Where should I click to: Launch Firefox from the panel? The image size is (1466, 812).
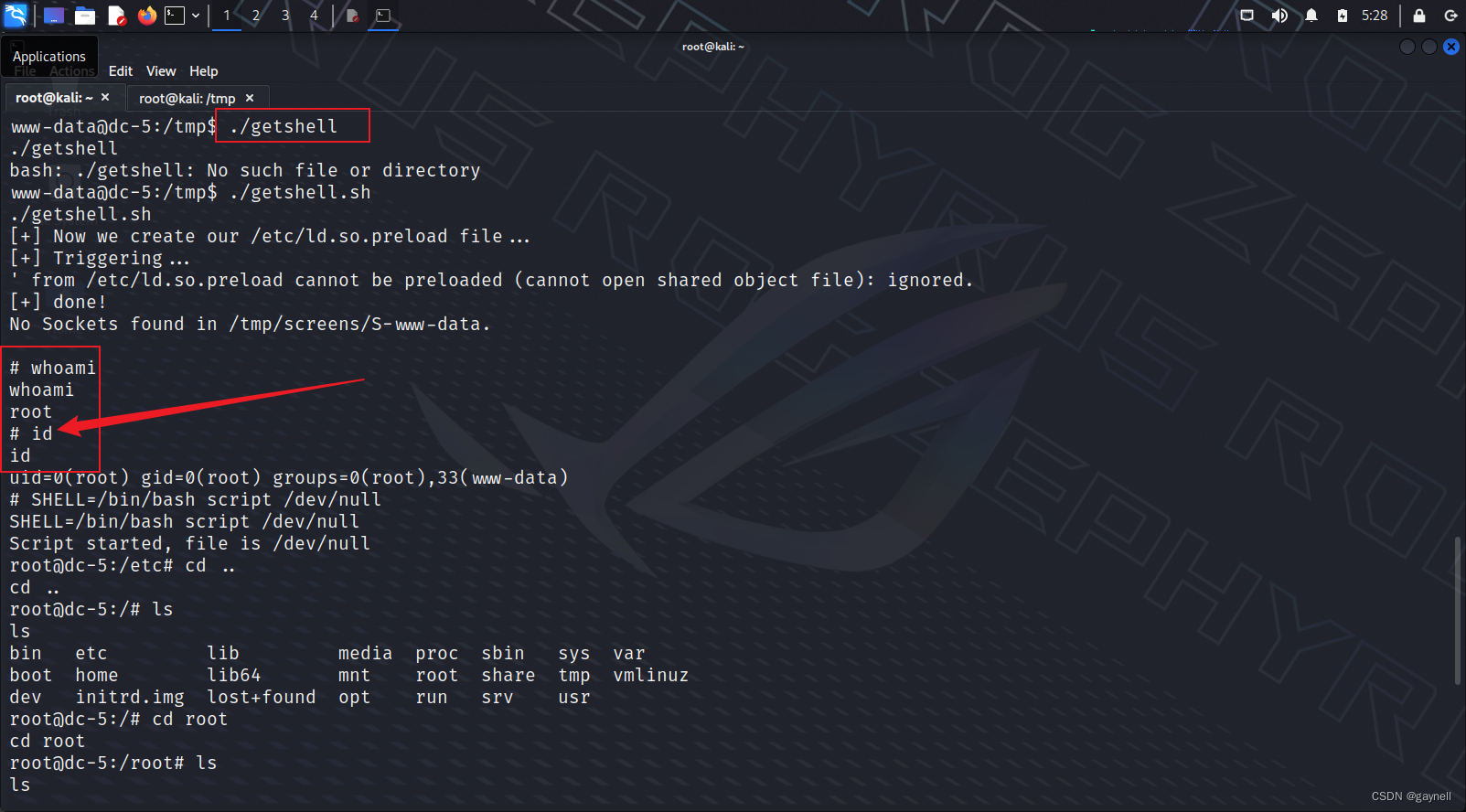tap(147, 16)
